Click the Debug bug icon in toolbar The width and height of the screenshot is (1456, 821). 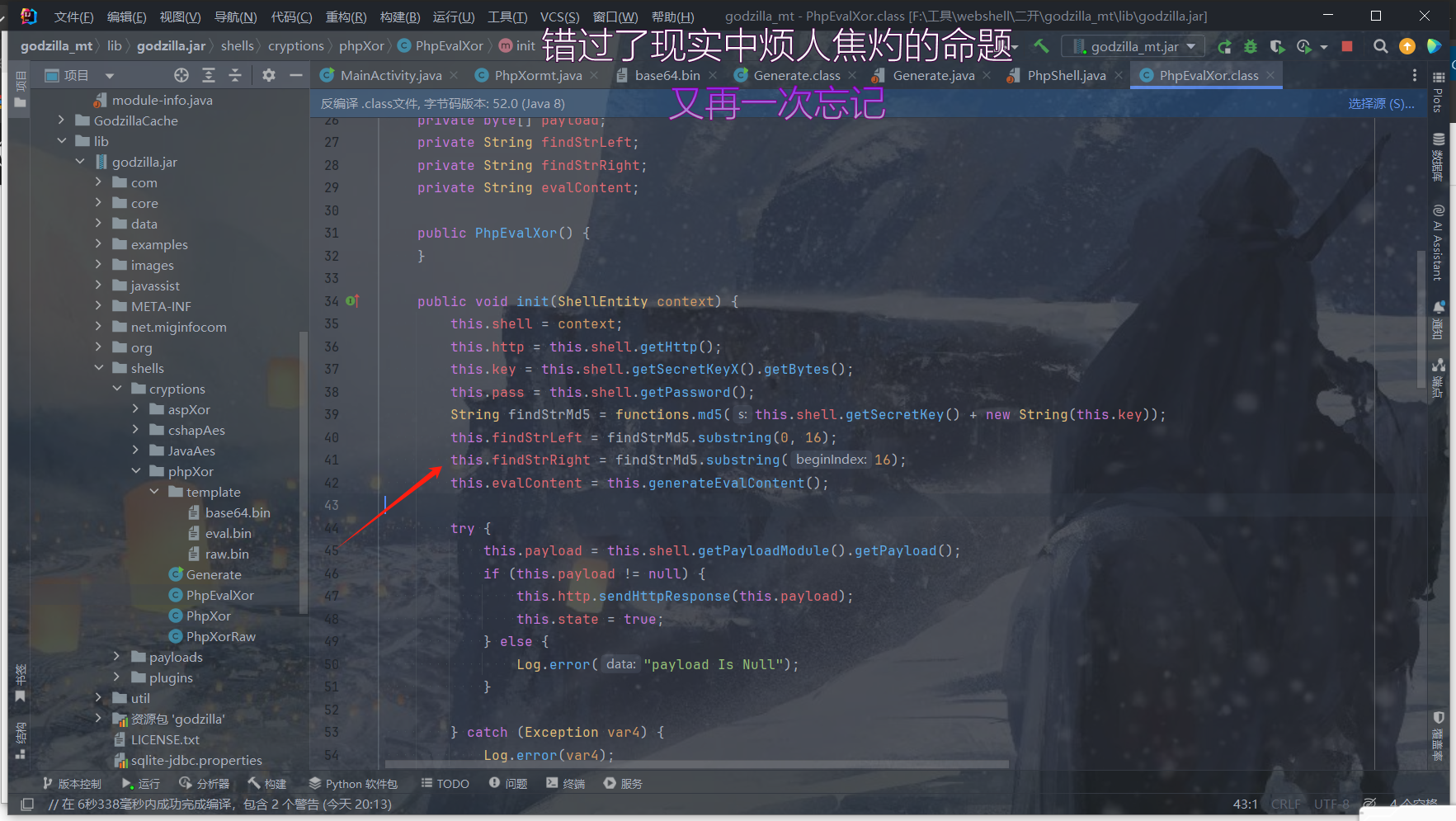[x=1251, y=46]
